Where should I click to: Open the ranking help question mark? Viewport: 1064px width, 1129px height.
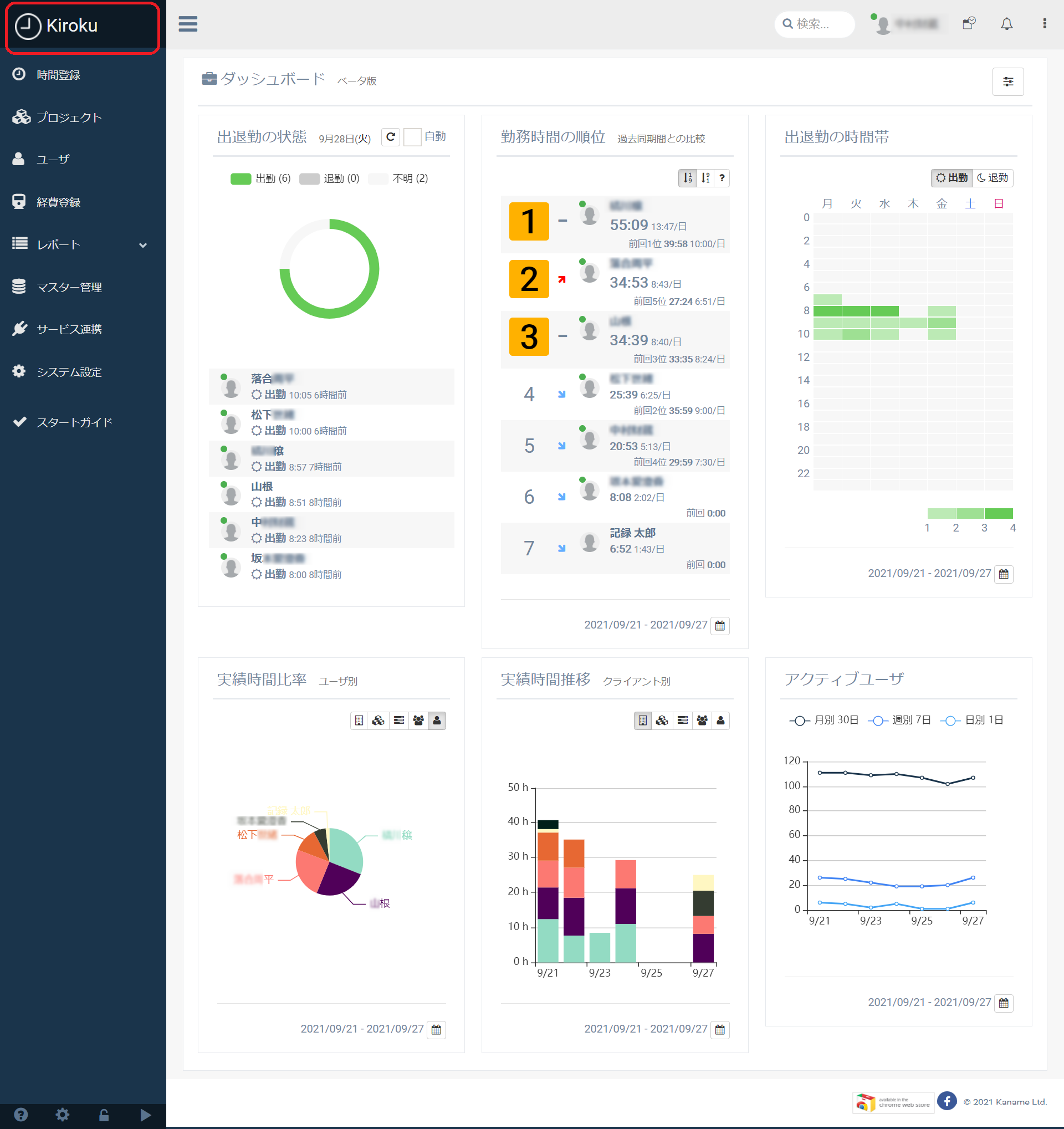[x=722, y=178]
